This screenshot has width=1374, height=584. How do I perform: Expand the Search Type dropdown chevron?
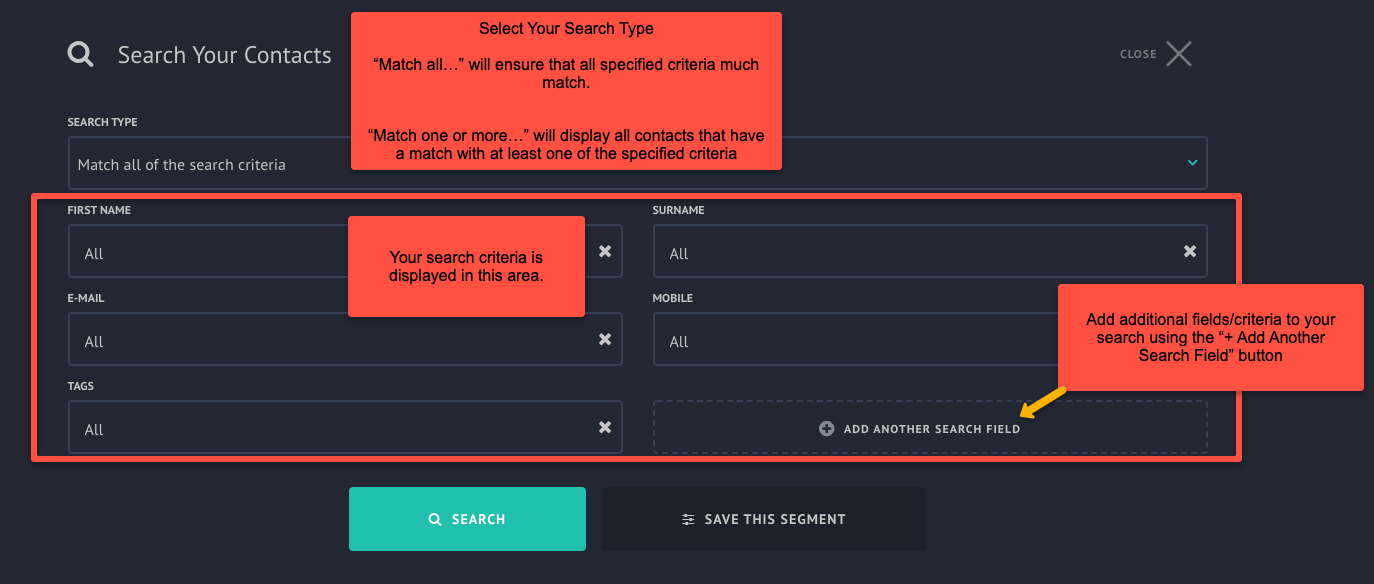(1192, 162)
